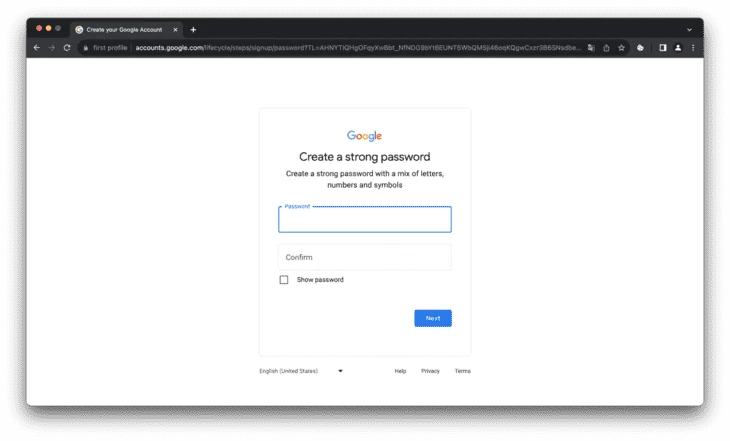
Task: Click the Next button
Action: point(433,318)
